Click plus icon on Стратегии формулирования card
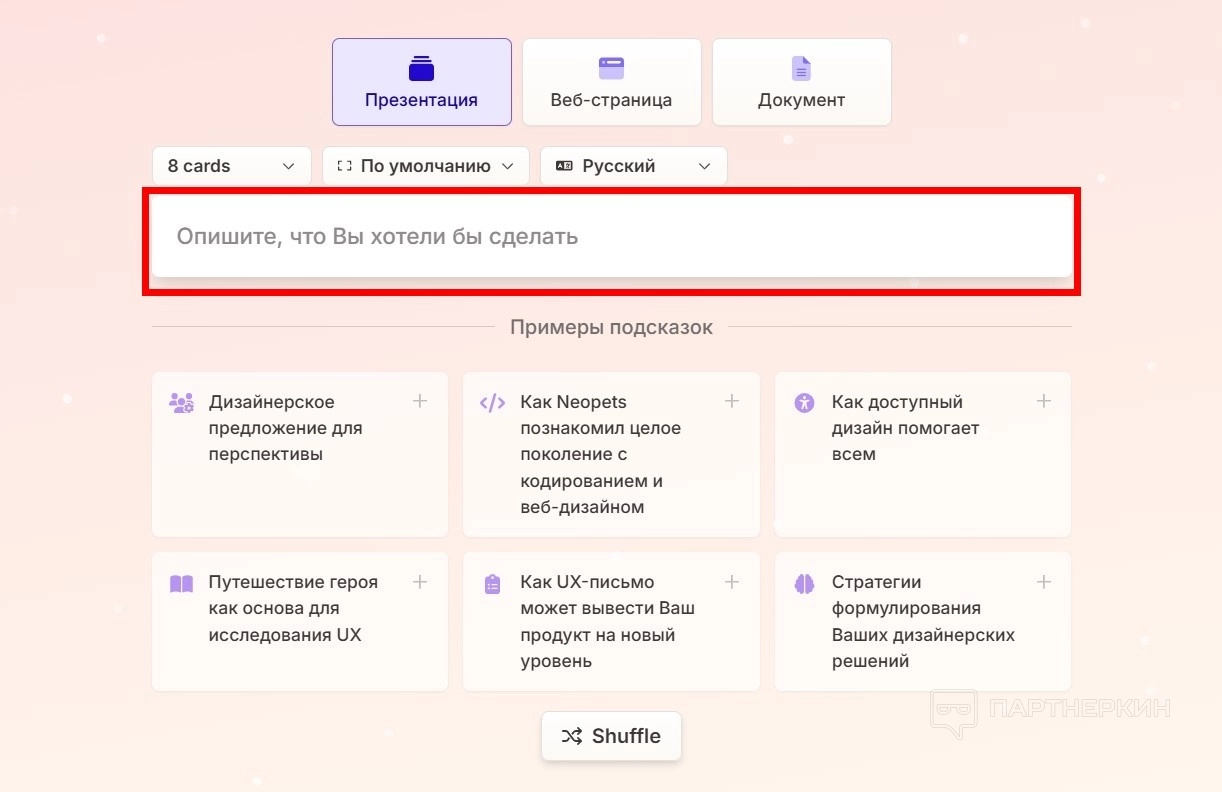The image size is (1222, 792). (1043, 582)
